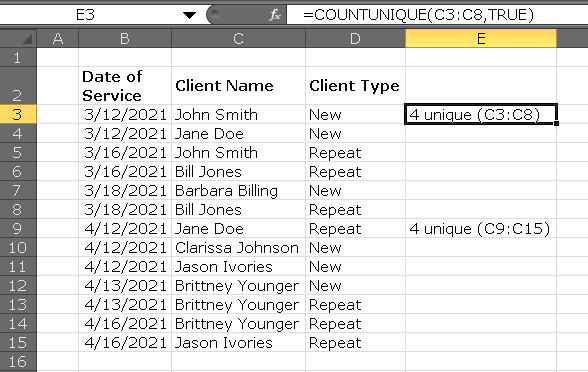This screenshot has width=588, height=372.
Task: Select row 10 header
Action: click(x=18, y=248)
